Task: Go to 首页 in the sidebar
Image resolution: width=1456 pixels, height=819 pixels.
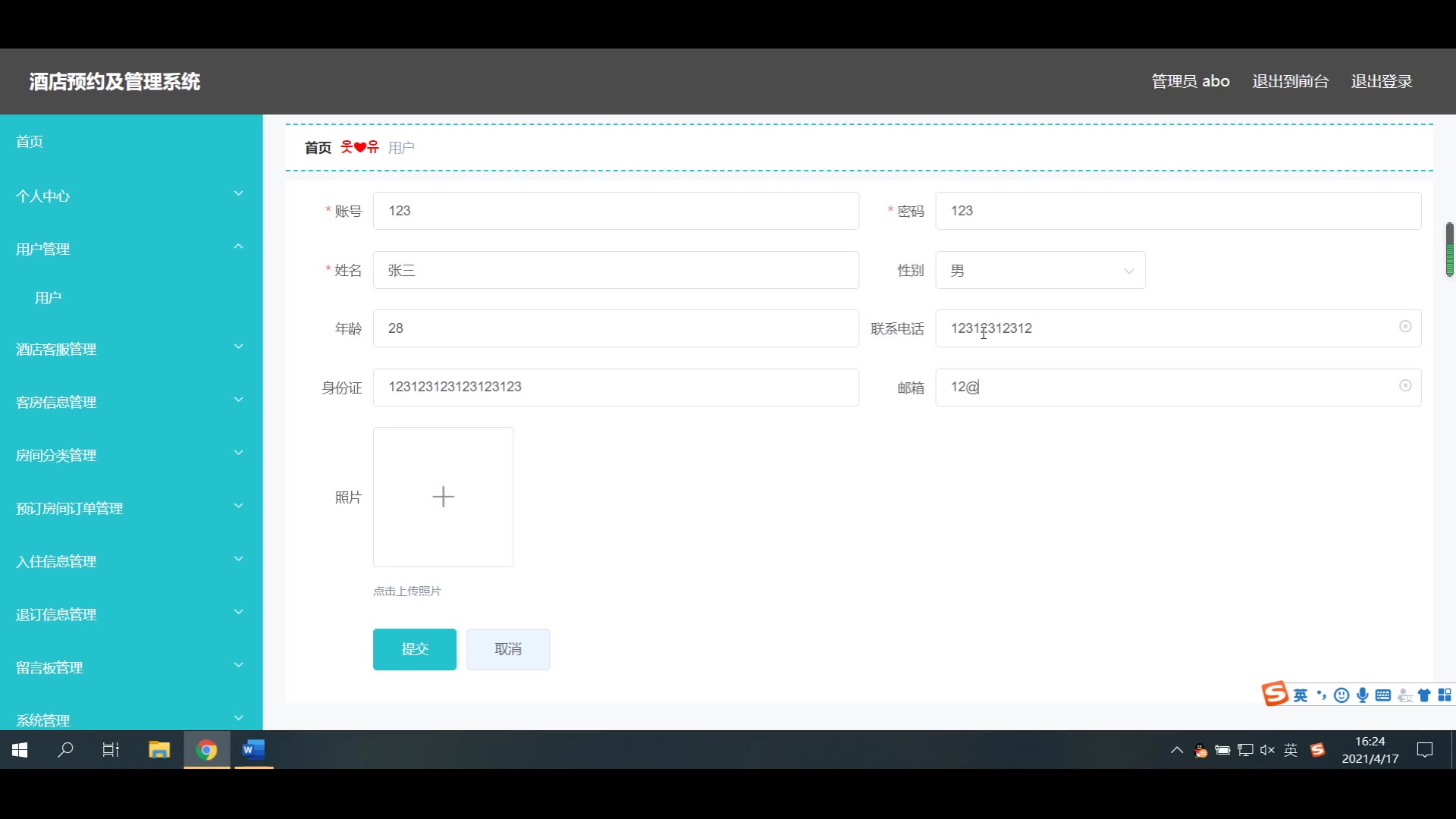Action: coord(30,142)
